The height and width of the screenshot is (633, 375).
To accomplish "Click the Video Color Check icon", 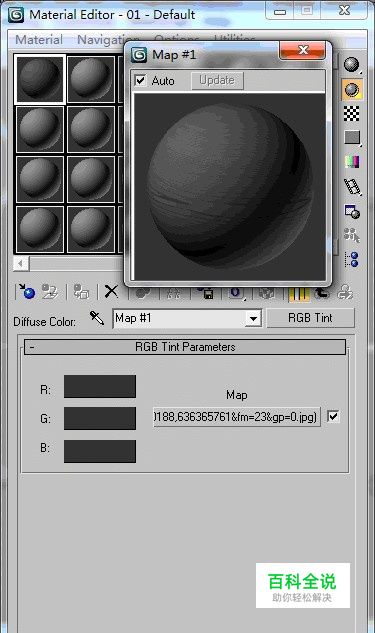I will click(x=352, y=162).
